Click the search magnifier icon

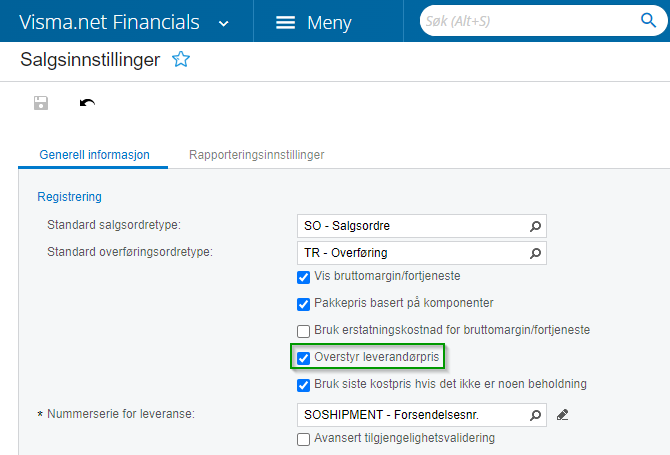click(647, 21)
